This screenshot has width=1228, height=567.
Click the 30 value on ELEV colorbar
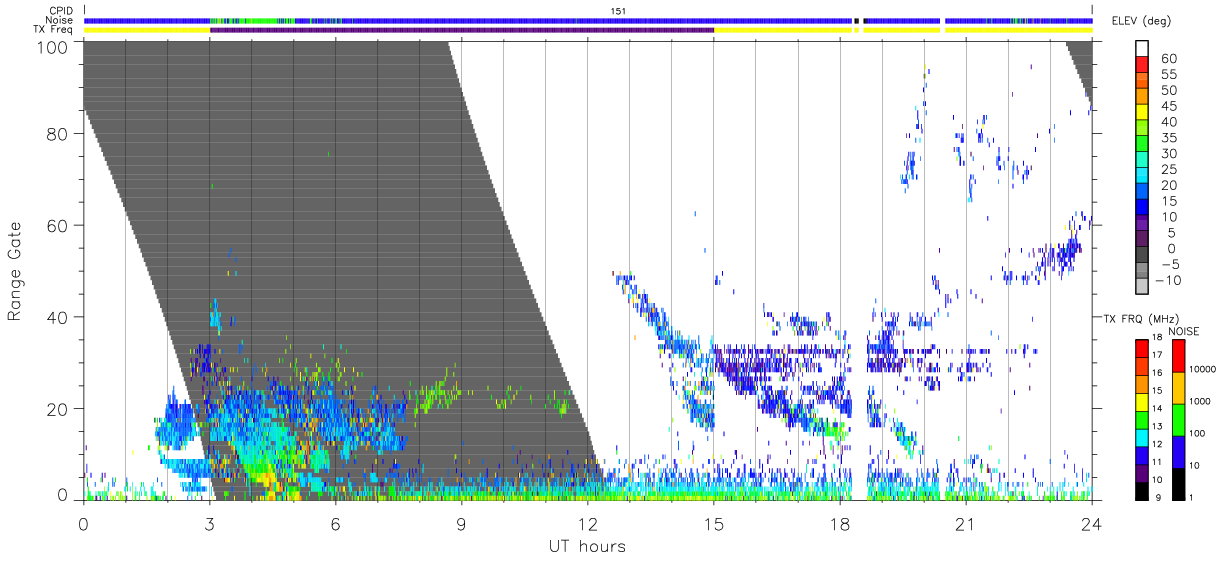click(1168, 153)
